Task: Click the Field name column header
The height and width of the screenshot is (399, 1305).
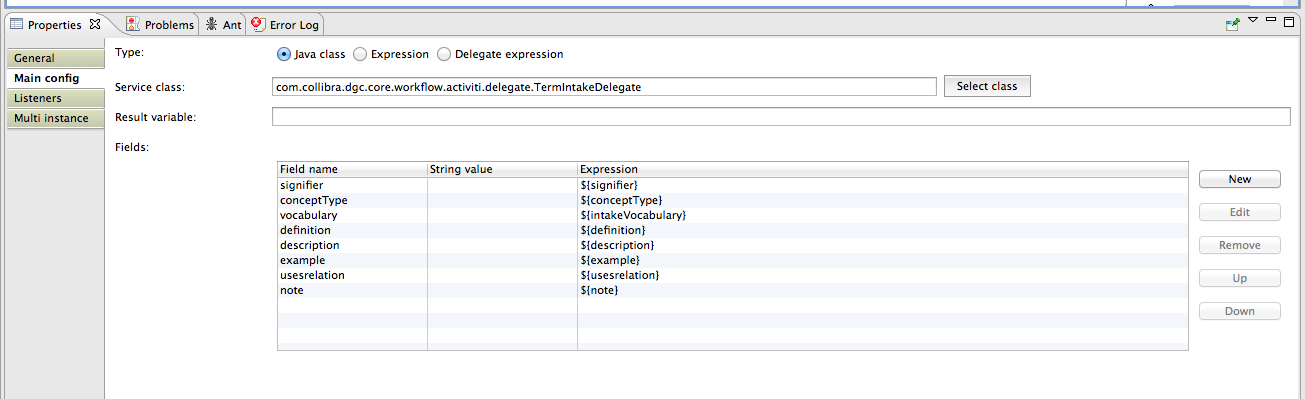Action: (352, 170)
